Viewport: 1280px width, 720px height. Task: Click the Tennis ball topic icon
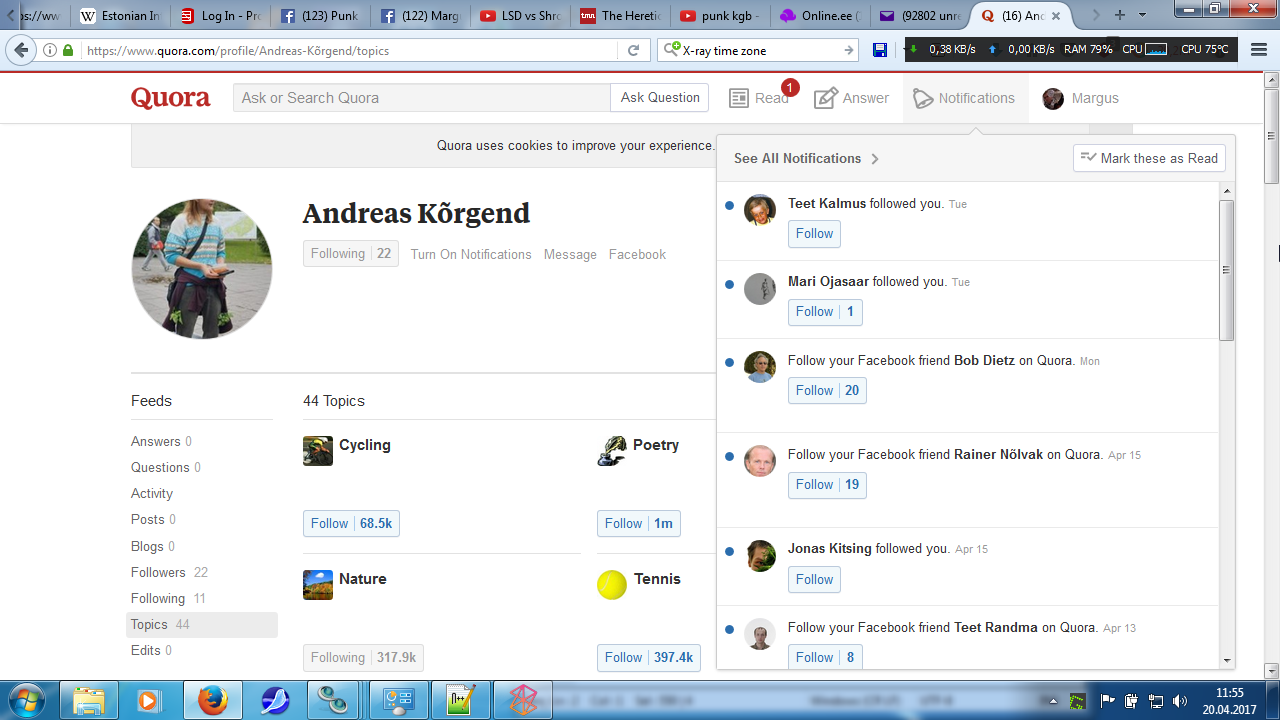tap(612, 585)
